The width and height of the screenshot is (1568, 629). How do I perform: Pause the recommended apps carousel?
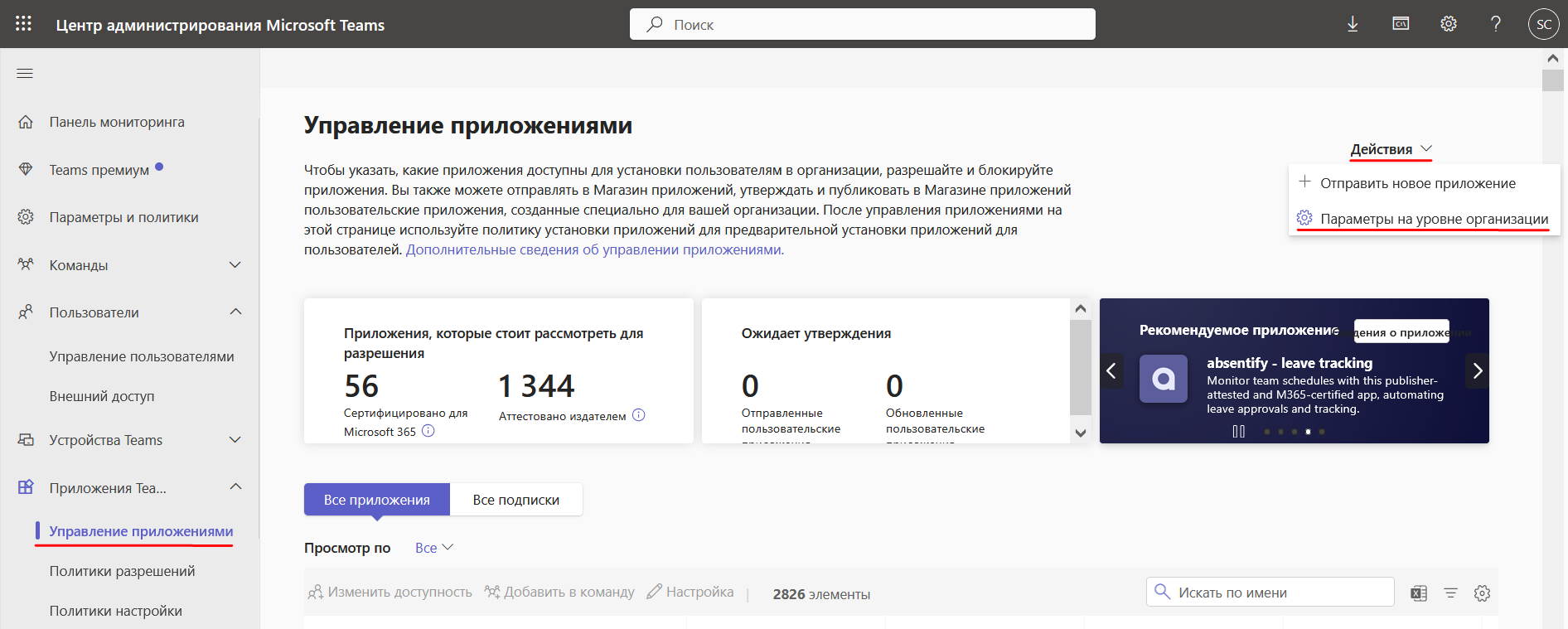coord(1238,431)
